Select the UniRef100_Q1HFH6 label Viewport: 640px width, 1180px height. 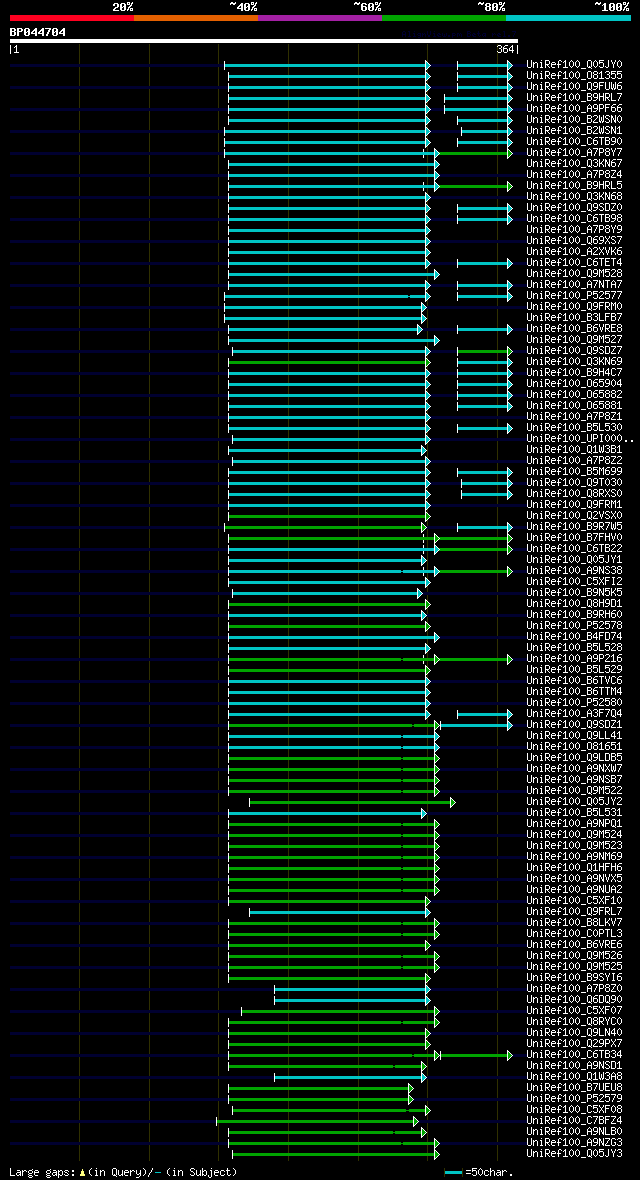point(574,868)
